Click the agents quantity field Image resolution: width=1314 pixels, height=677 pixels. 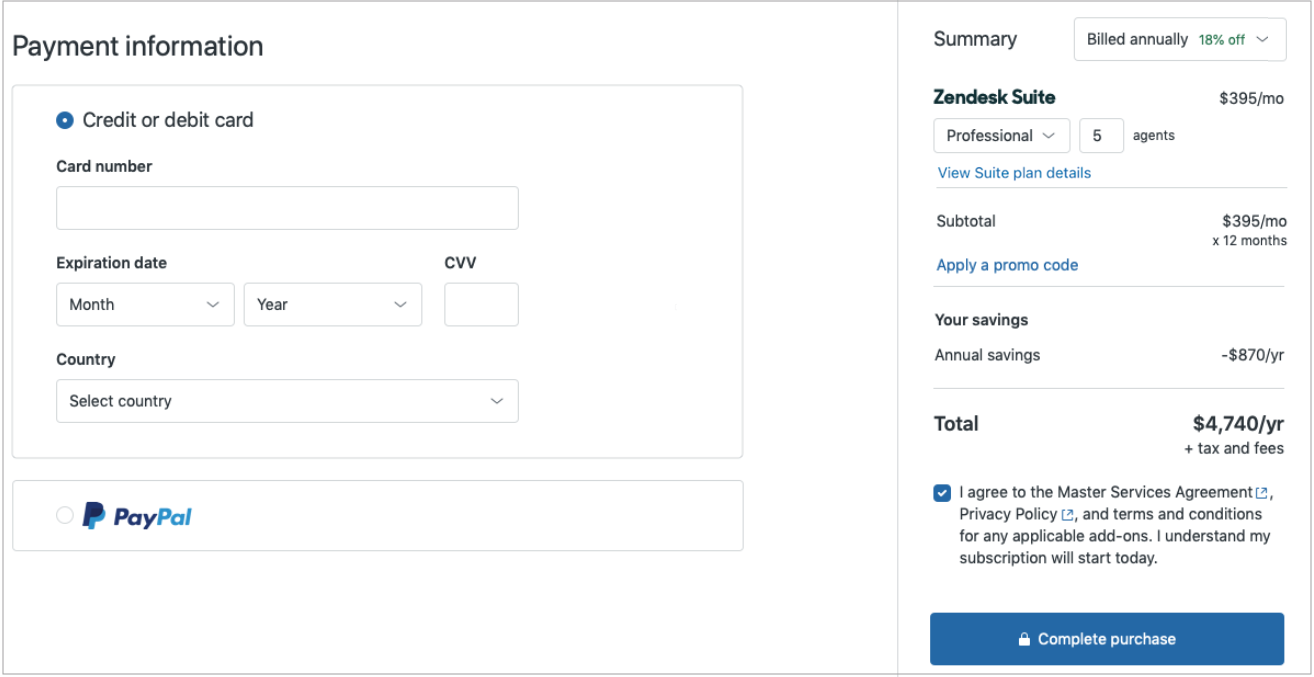[1101, 136]
